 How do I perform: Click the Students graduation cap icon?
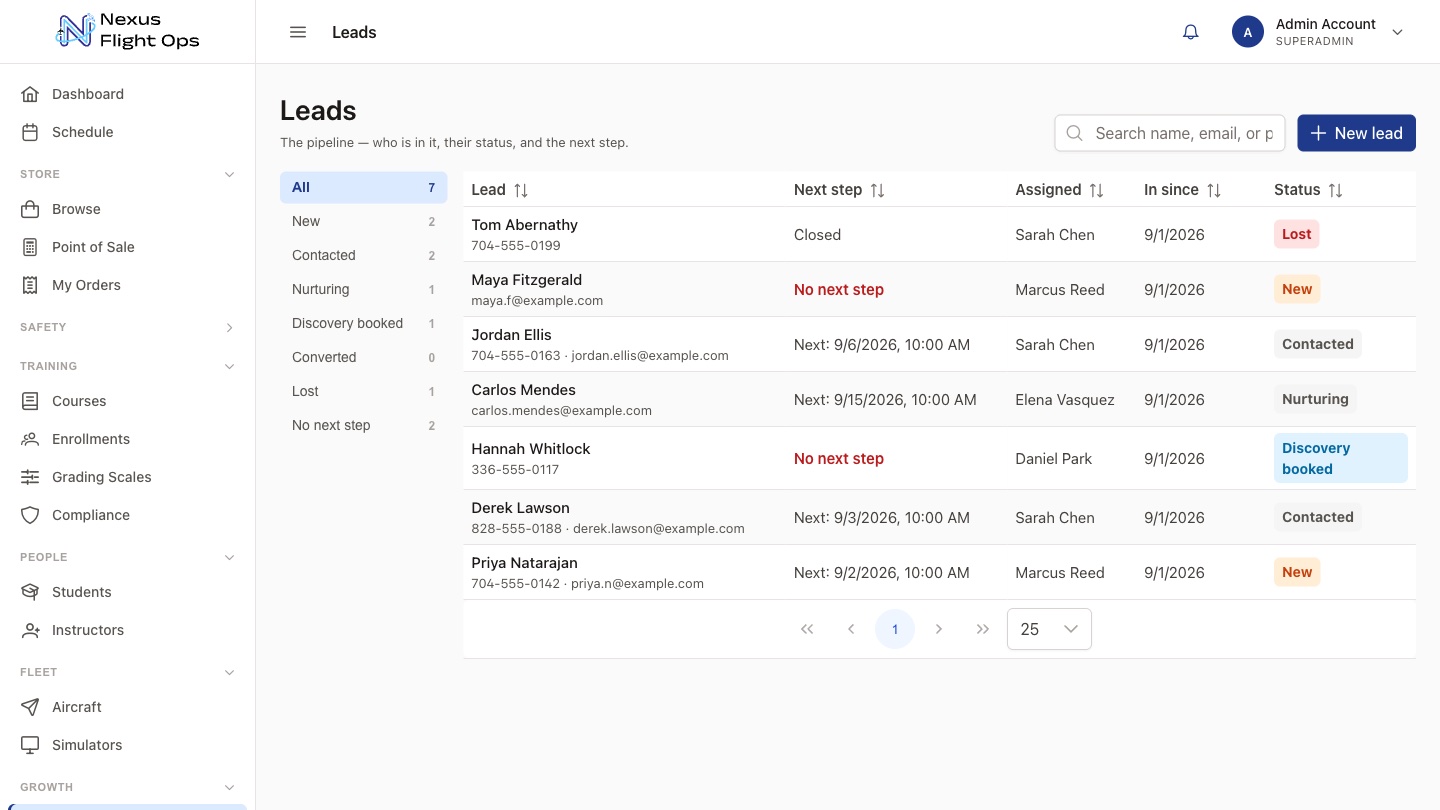(30, 592)
